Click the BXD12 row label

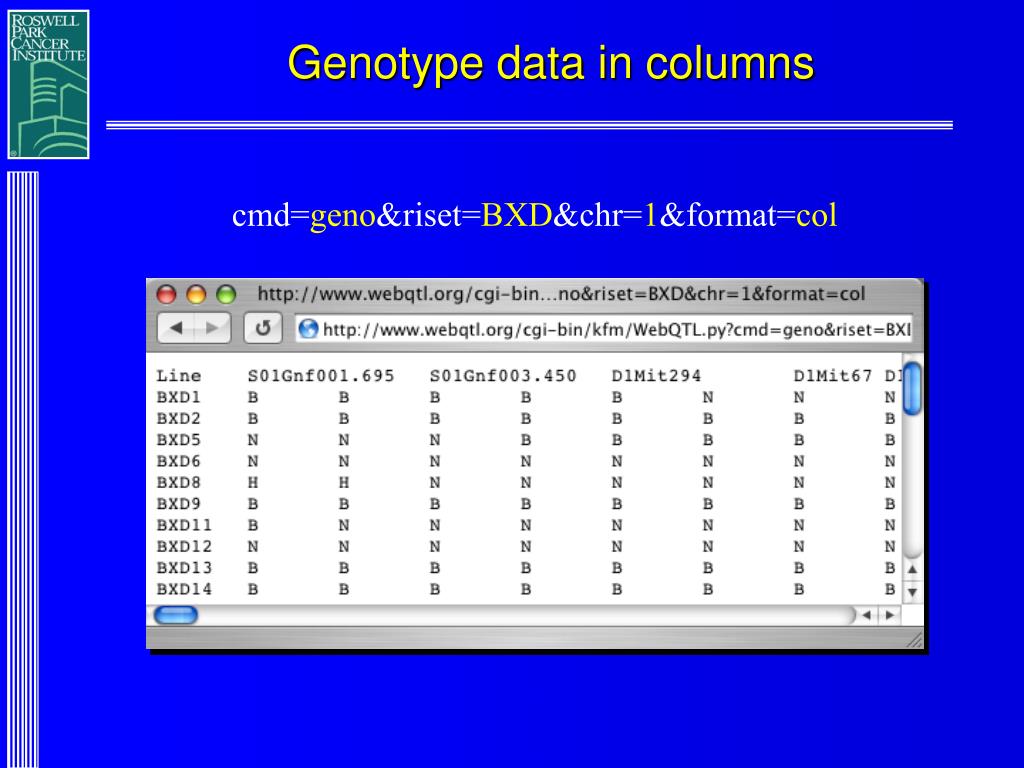pyautogui.click(x=184, y=547)
